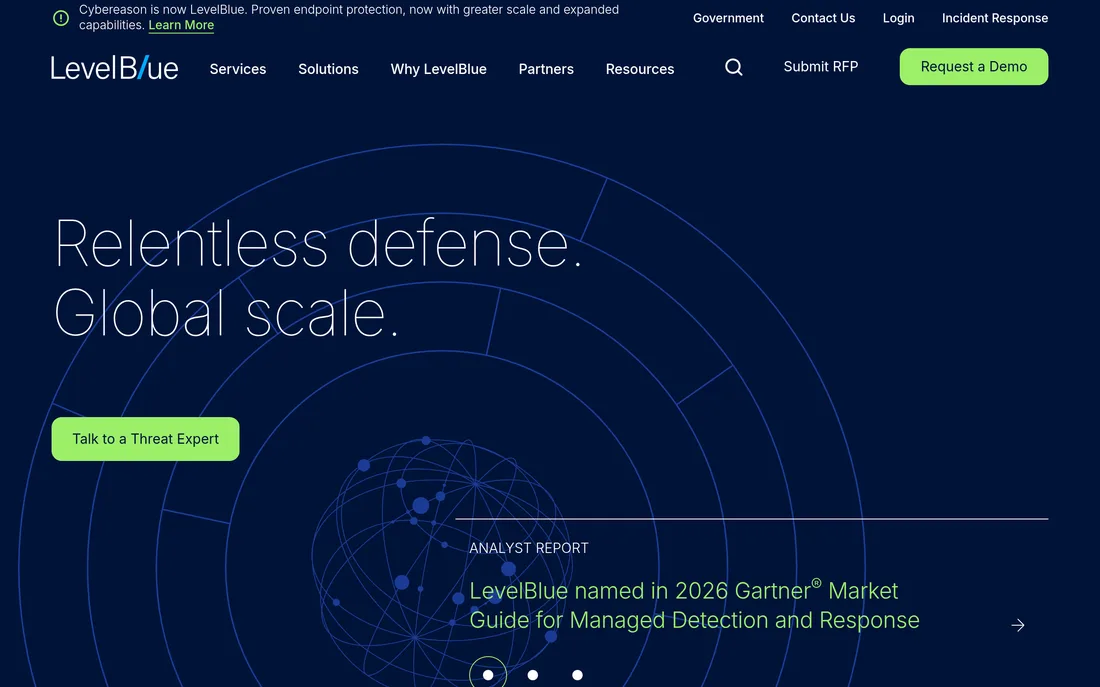The height and width of the screenshot is (687, 1100).
Task: Open the Resources menu
Action: (640, 69)
